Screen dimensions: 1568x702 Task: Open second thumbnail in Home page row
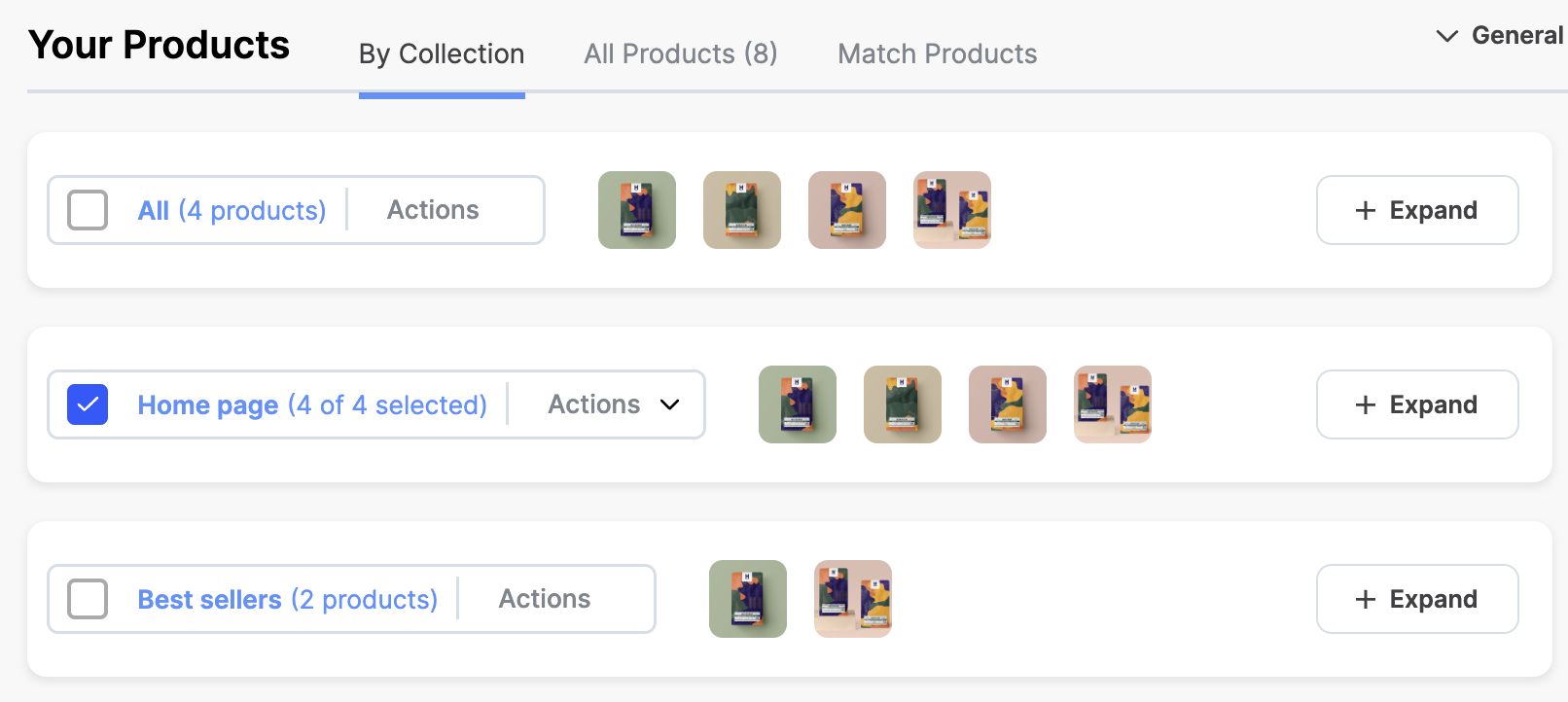pyautogui.click(x=903, y=404)
